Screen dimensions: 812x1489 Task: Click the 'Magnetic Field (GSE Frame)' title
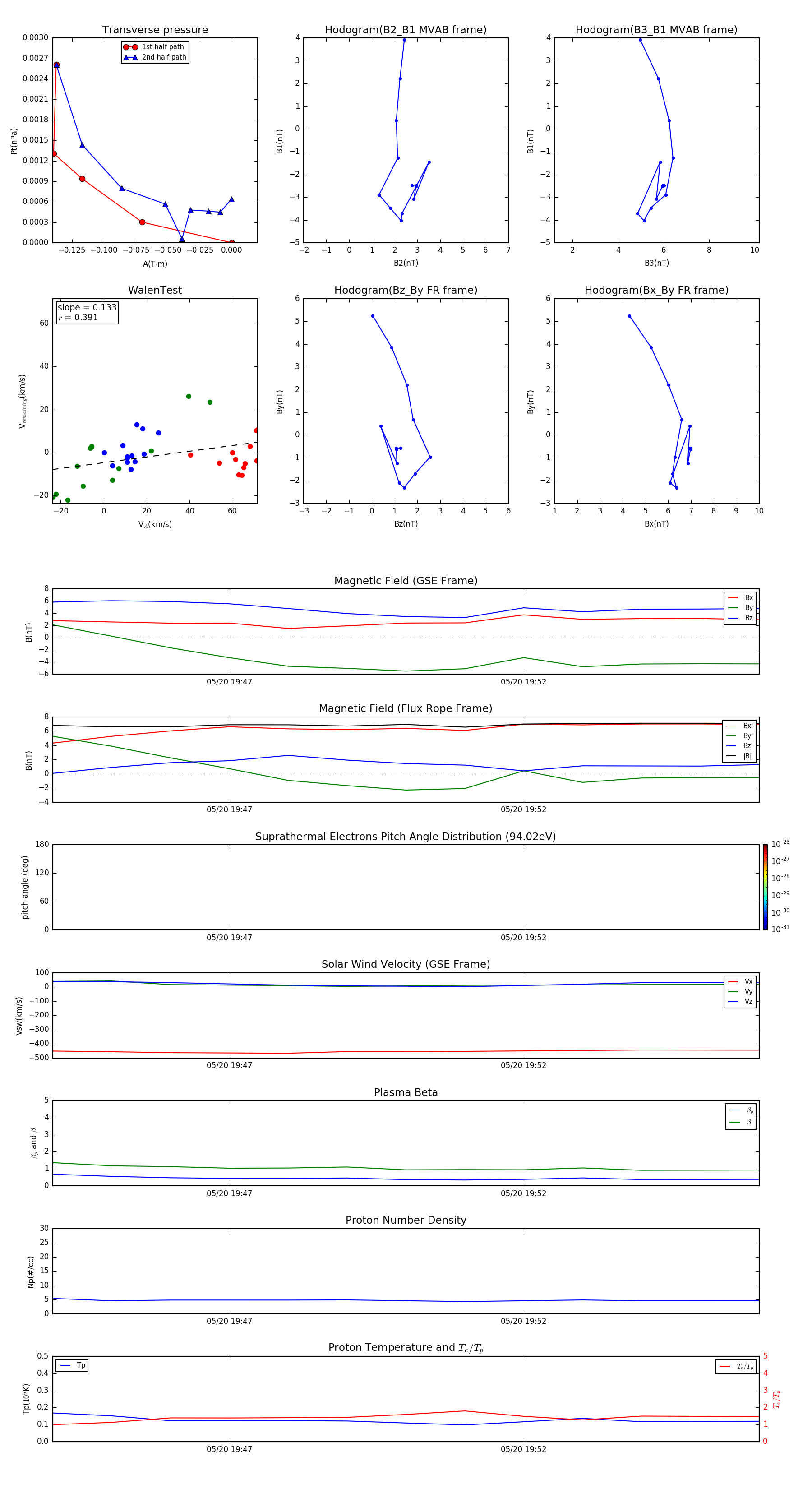pyautogui.click(x=406, y=581)
